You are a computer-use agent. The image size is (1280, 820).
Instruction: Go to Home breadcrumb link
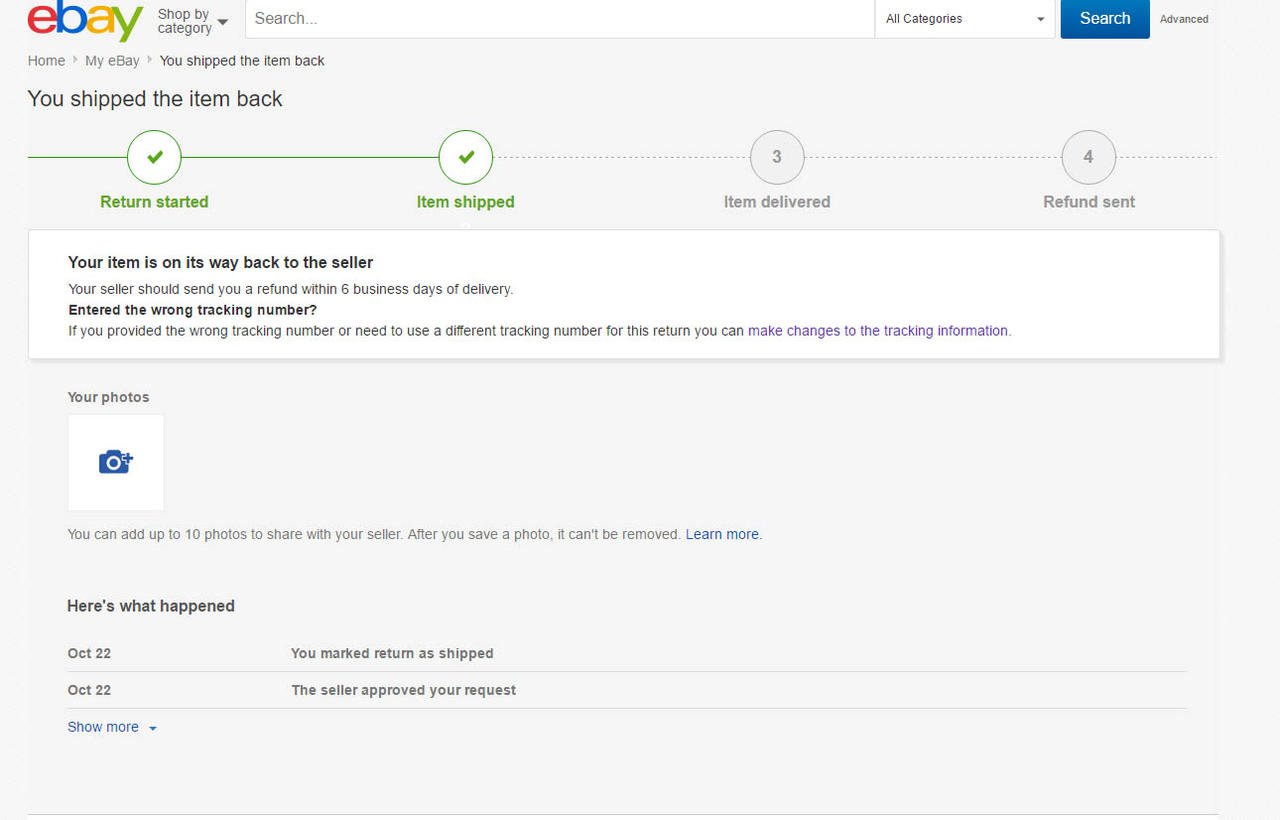[46, 61]
